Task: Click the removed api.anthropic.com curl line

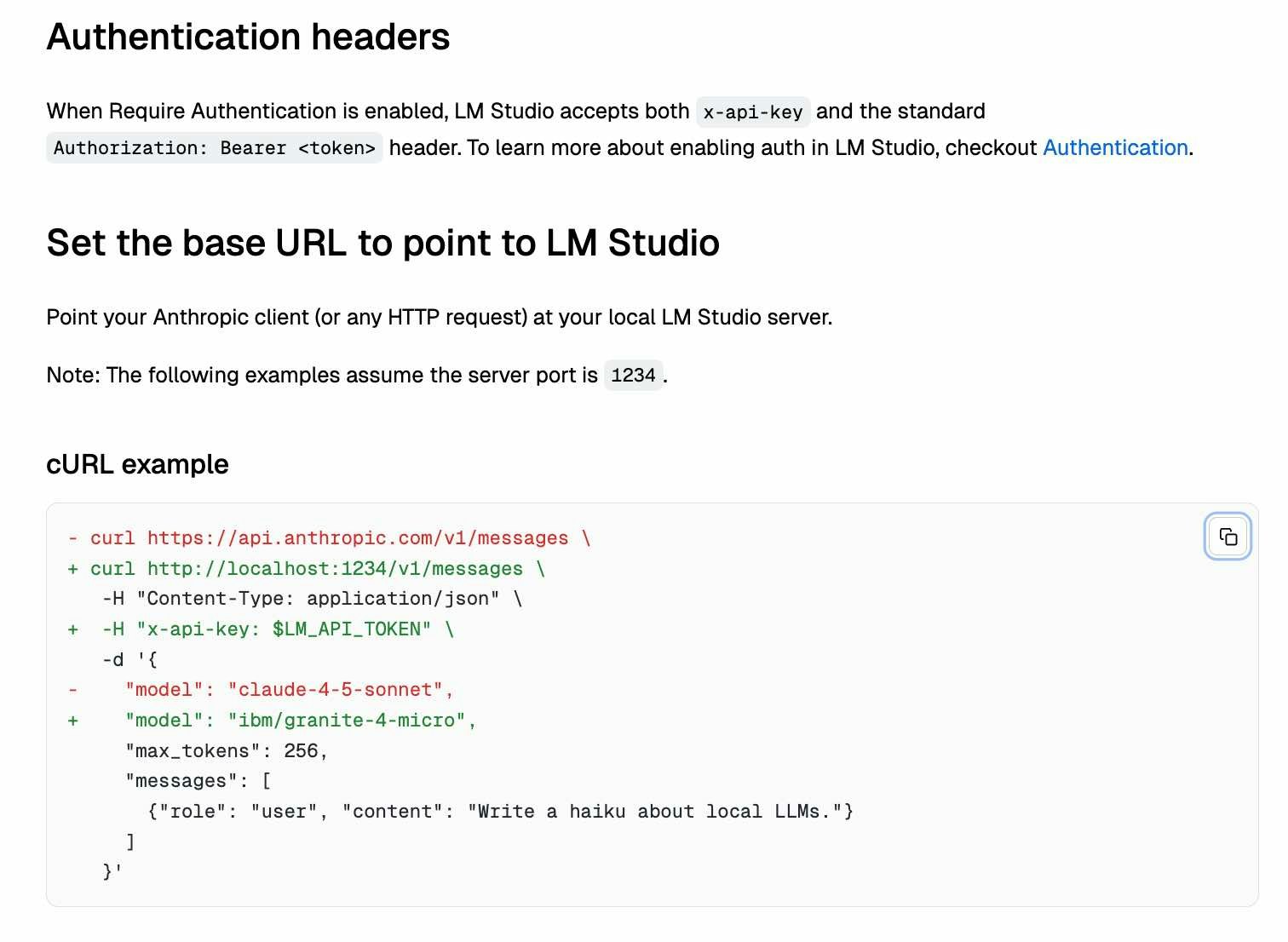Action: 330,538
